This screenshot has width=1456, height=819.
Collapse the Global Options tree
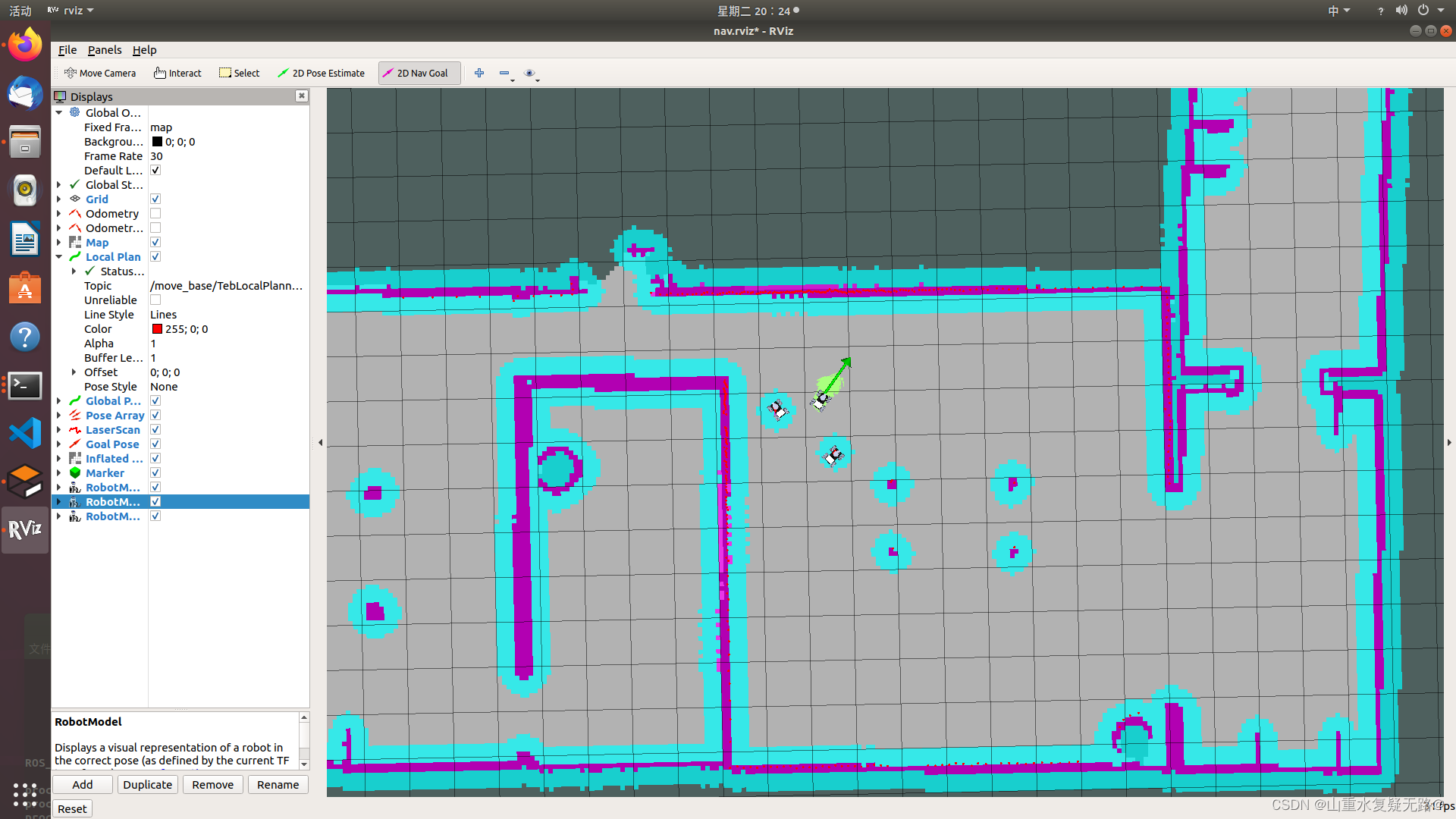(59, 112)
